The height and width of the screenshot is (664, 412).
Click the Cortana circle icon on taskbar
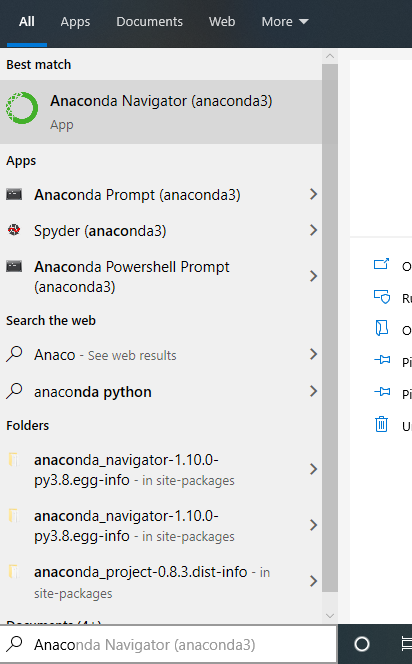(362, 644)
